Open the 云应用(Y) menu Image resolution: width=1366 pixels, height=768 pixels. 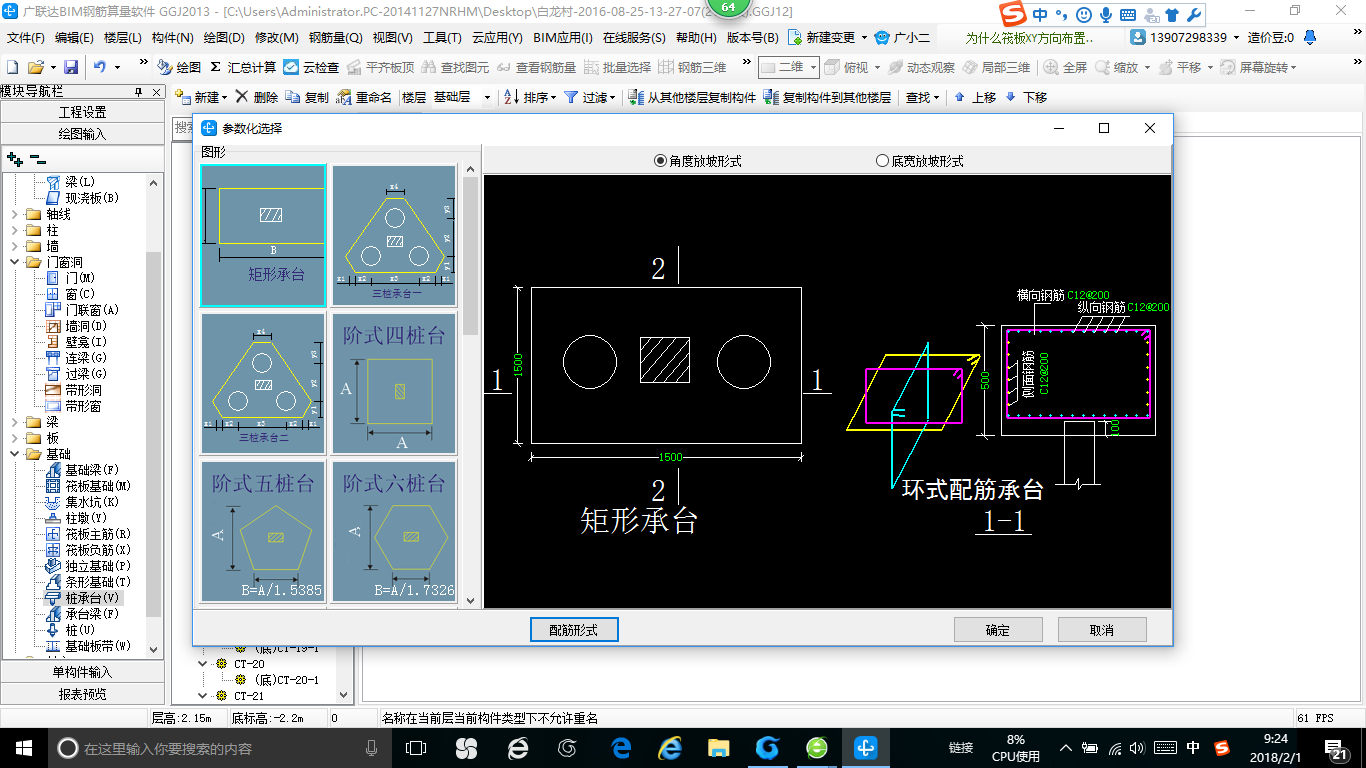497,38
